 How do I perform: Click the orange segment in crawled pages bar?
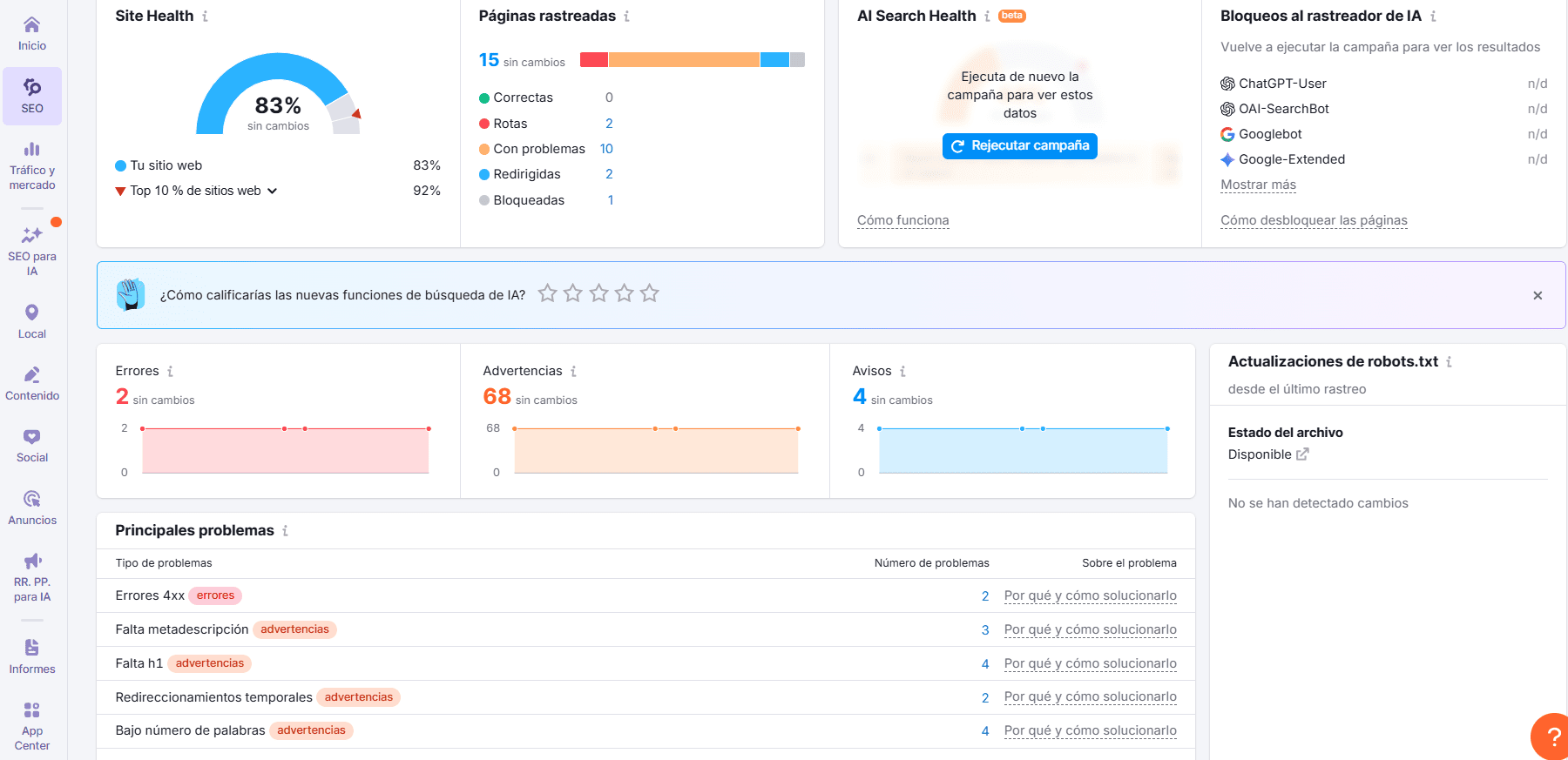tap(683, 60)
